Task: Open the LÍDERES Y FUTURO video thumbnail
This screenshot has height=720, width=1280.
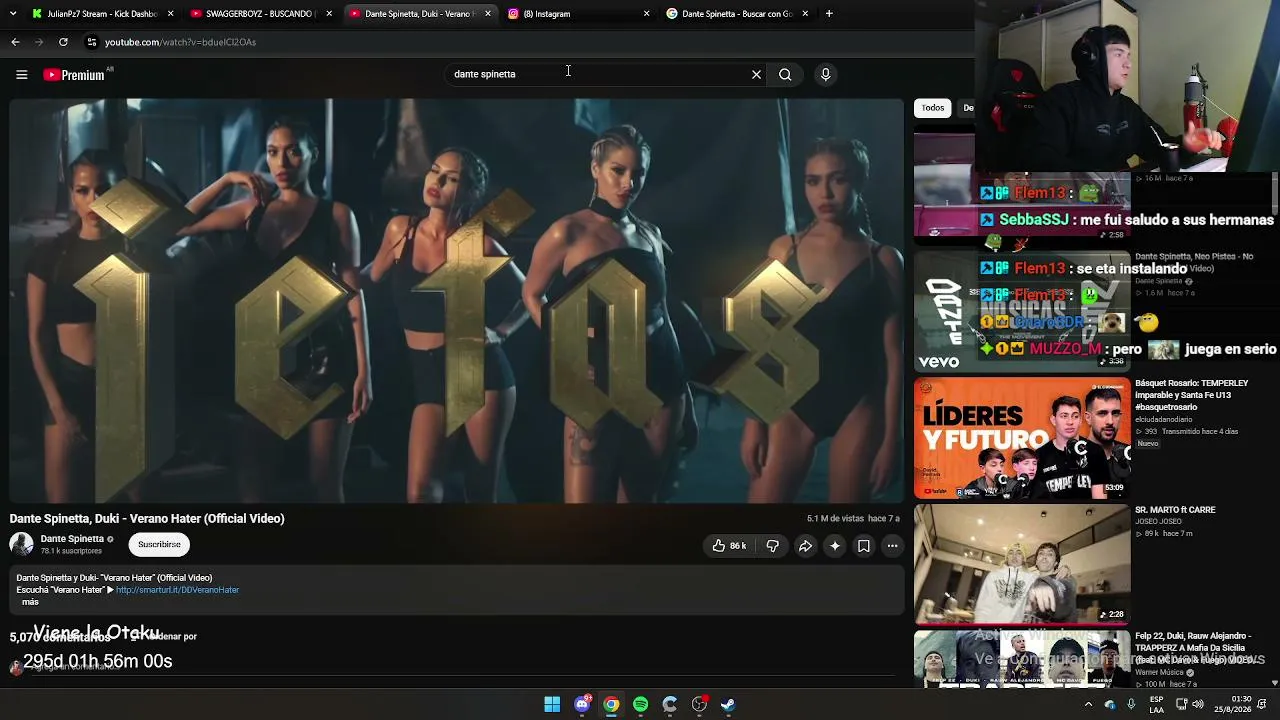Action: click(1022, 438)
